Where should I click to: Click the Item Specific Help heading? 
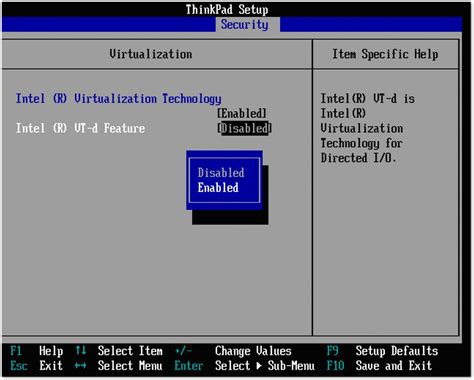pyautogui.click(x=385, y=54)
